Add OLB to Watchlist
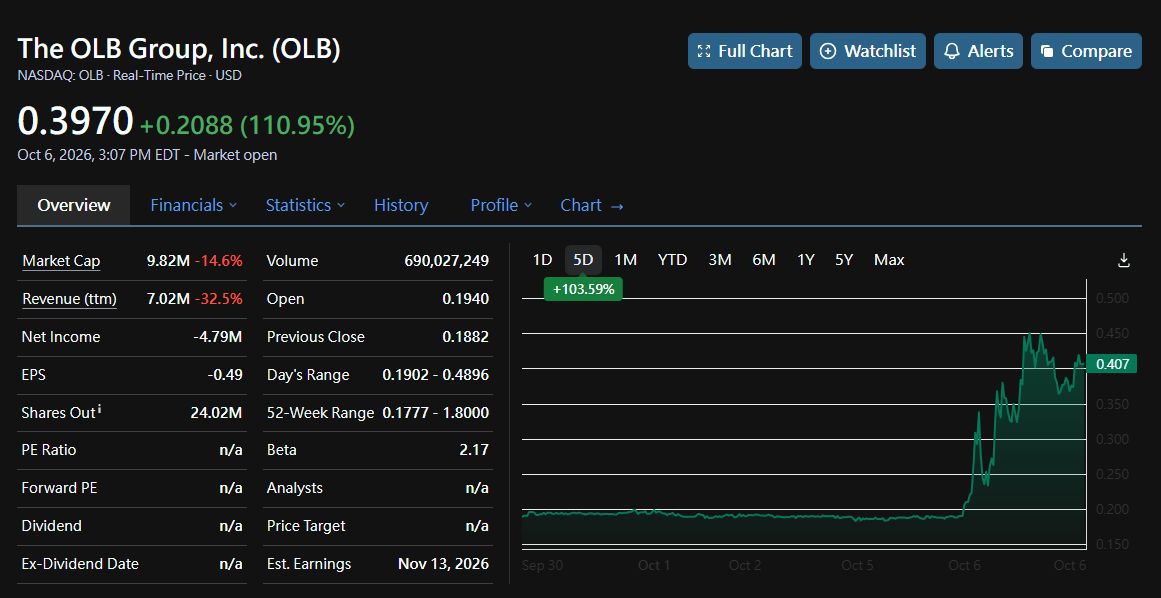The height and width of the screenshot is (598, 1161). point(868,51)
